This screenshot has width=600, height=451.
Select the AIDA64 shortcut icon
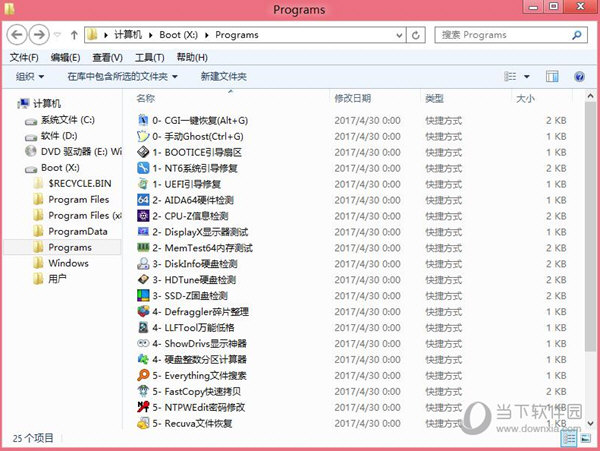pos(143,200)
